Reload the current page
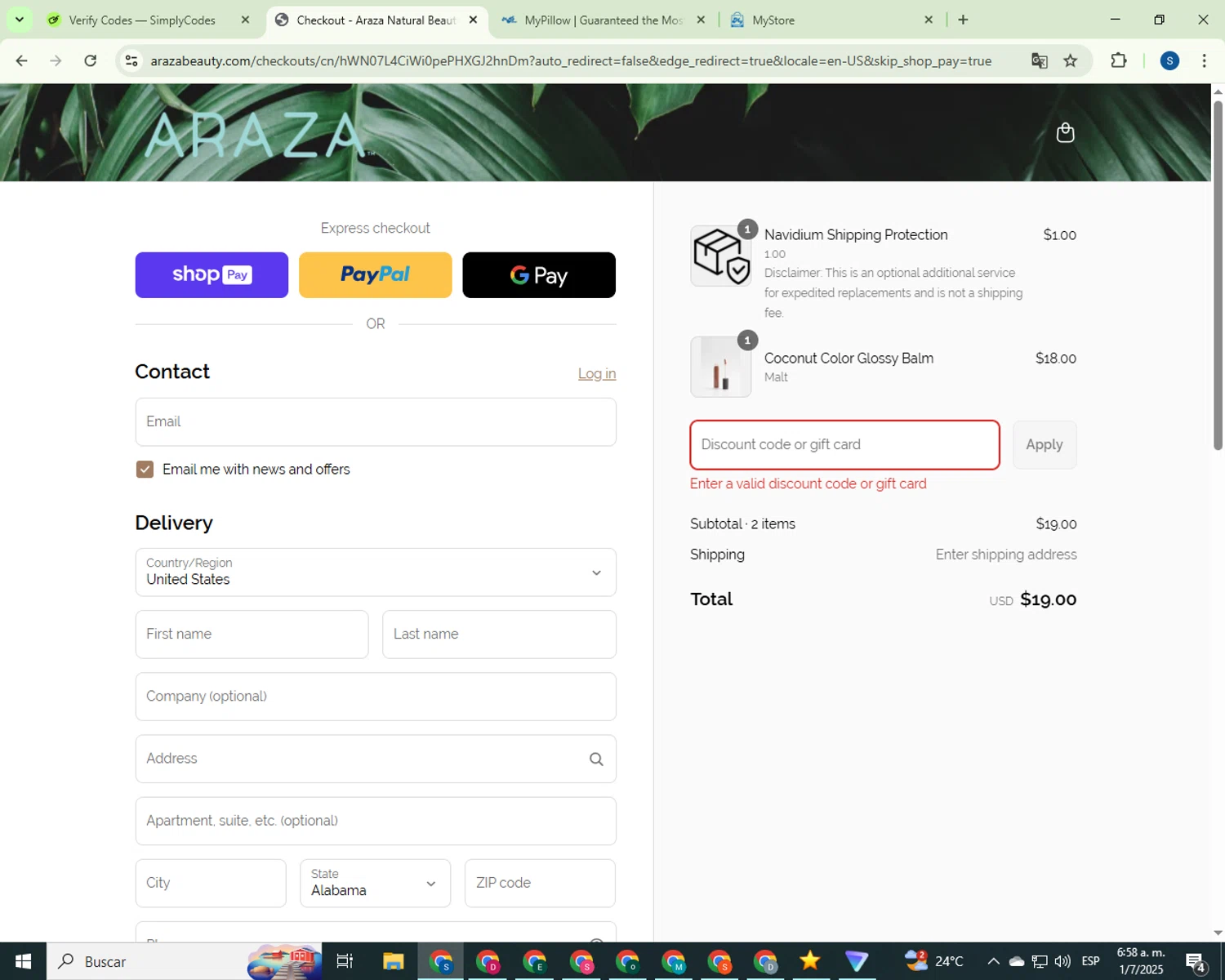1225x980 pixels. point(91,61)
